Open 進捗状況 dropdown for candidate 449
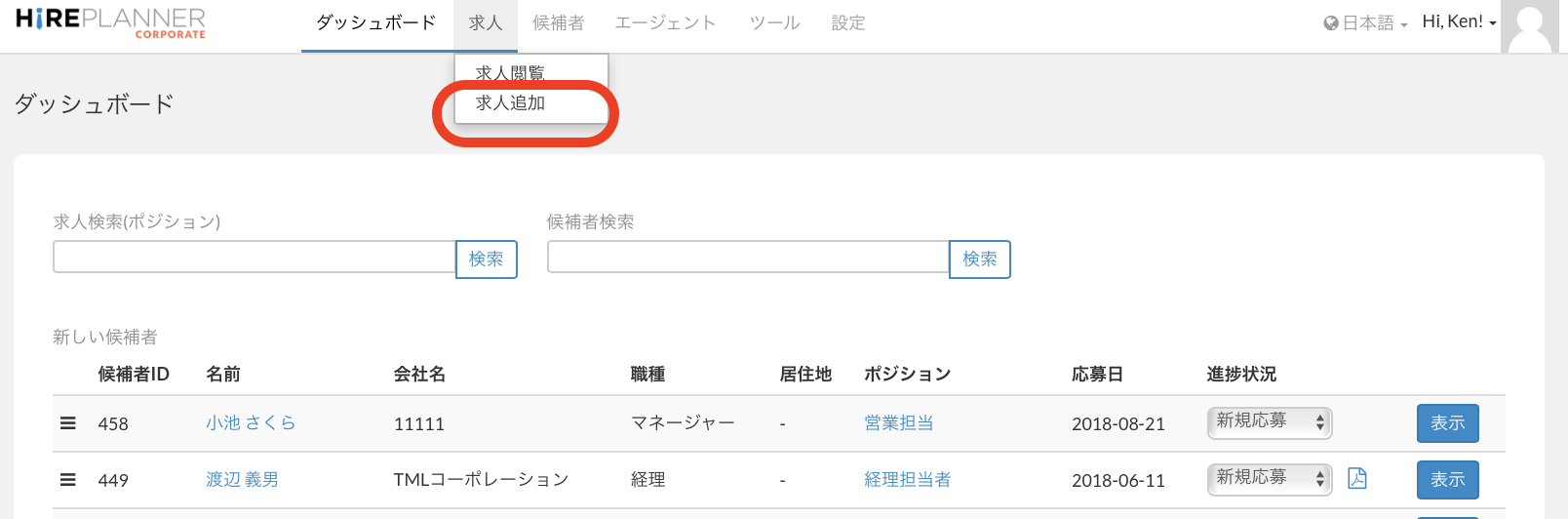Screen dimensions: 1568x519 [x=1269, y=479]
